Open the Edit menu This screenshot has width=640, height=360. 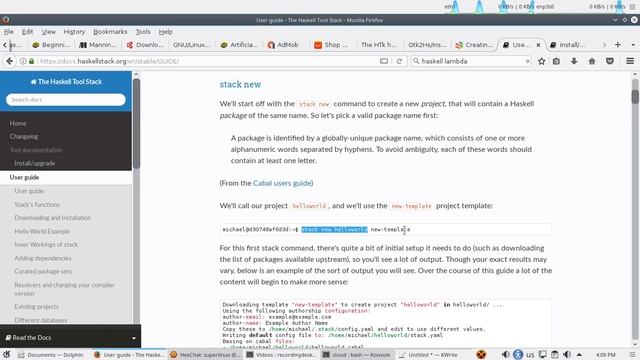pos(27,31)
